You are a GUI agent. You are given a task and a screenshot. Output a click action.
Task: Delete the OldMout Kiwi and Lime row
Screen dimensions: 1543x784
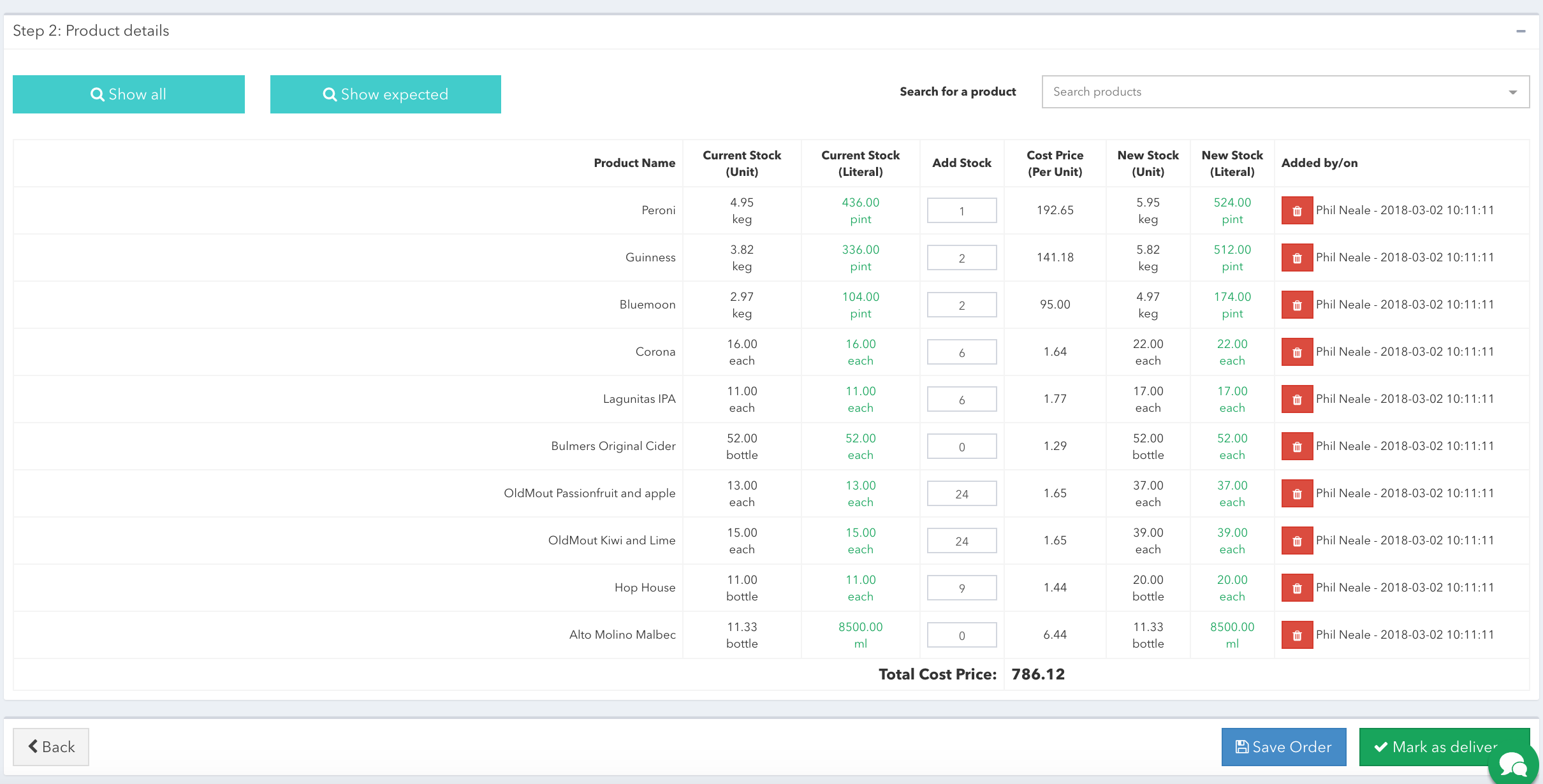point(1297,541)
